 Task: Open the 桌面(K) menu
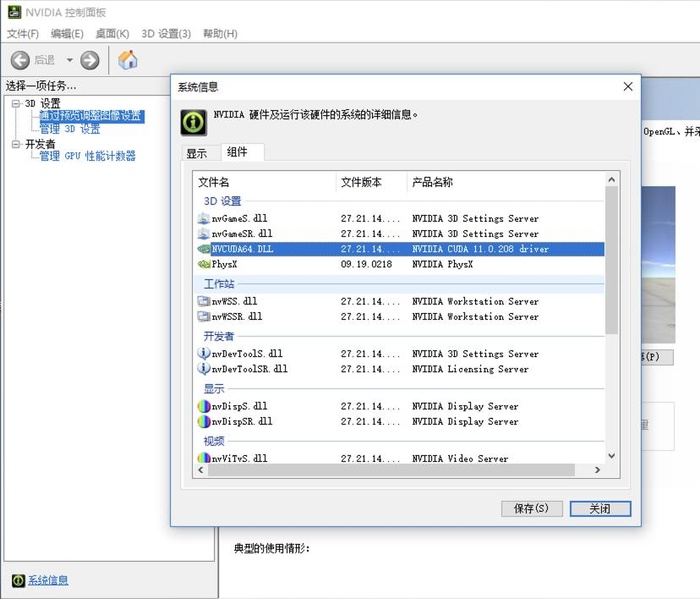[x=112, y=34]
